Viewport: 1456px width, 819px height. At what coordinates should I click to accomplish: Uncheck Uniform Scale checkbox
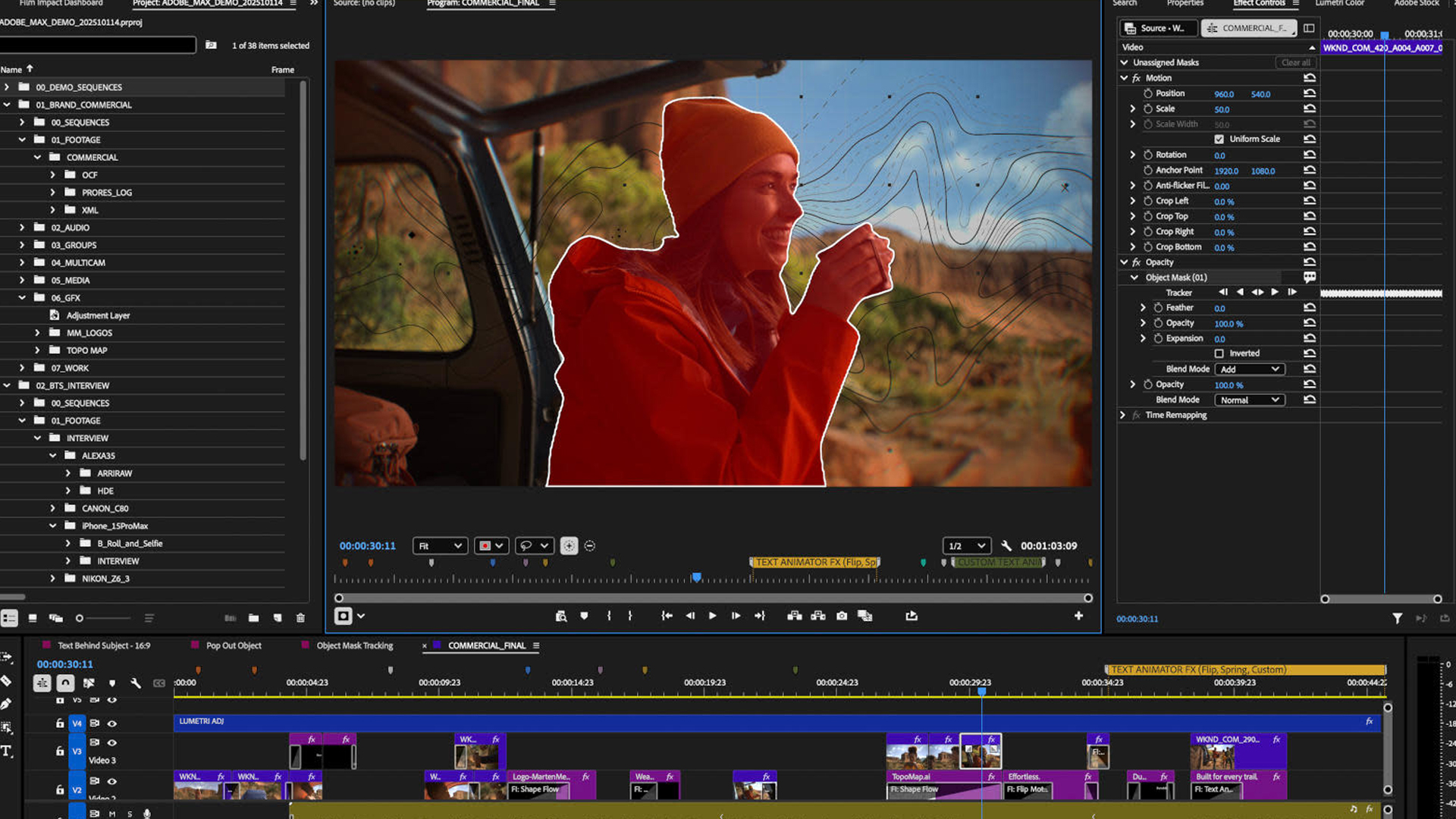click(1219, 139)
